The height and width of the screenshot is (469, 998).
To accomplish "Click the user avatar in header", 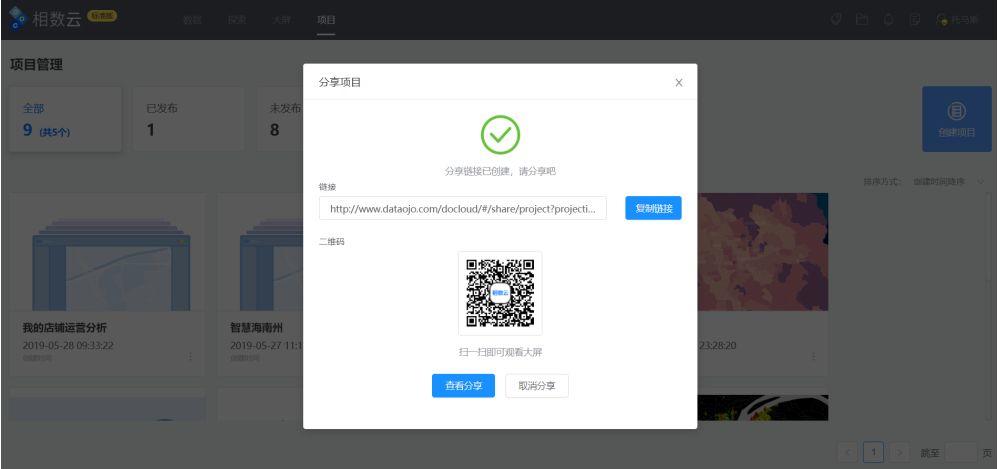I will point(942,20).
